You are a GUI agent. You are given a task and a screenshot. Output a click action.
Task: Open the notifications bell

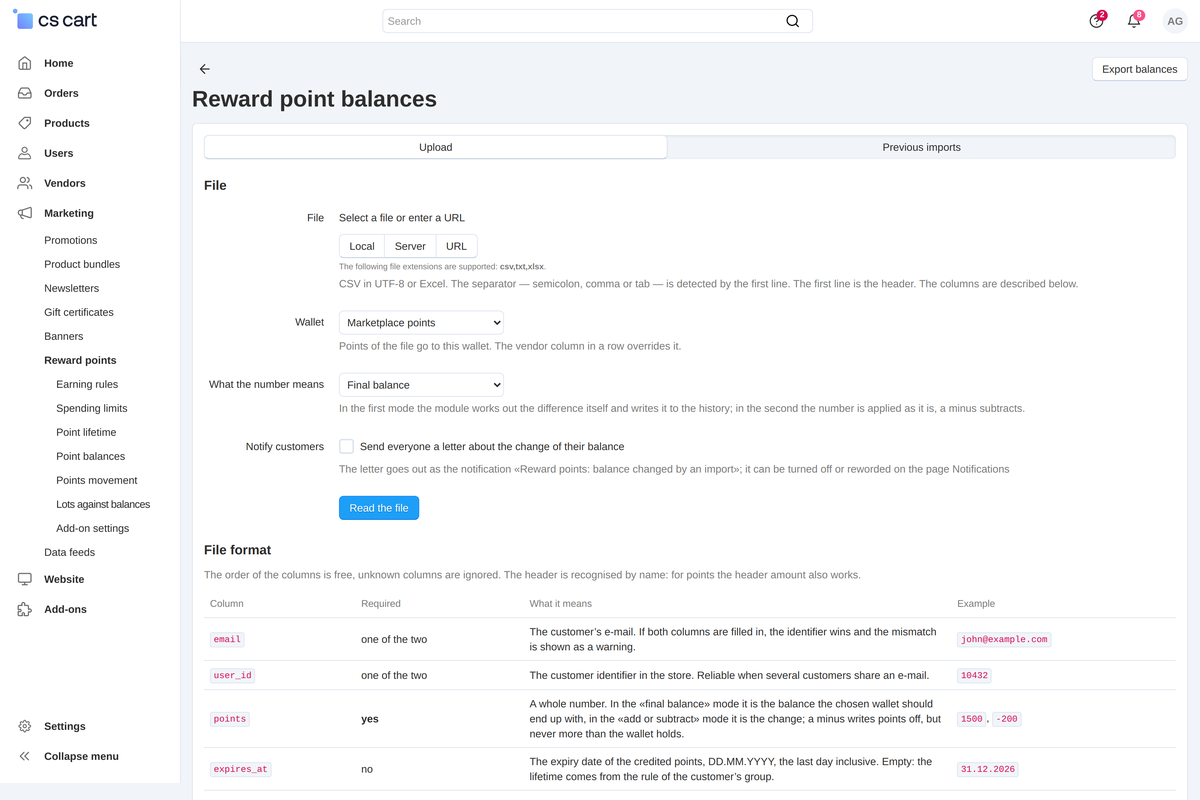1134,20
